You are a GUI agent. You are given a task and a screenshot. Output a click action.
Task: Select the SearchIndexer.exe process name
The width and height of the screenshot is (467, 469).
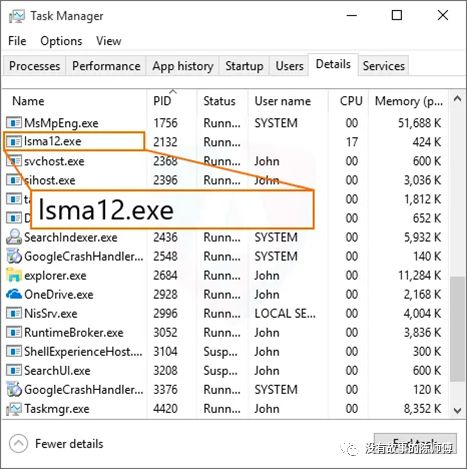coord(71,237)
